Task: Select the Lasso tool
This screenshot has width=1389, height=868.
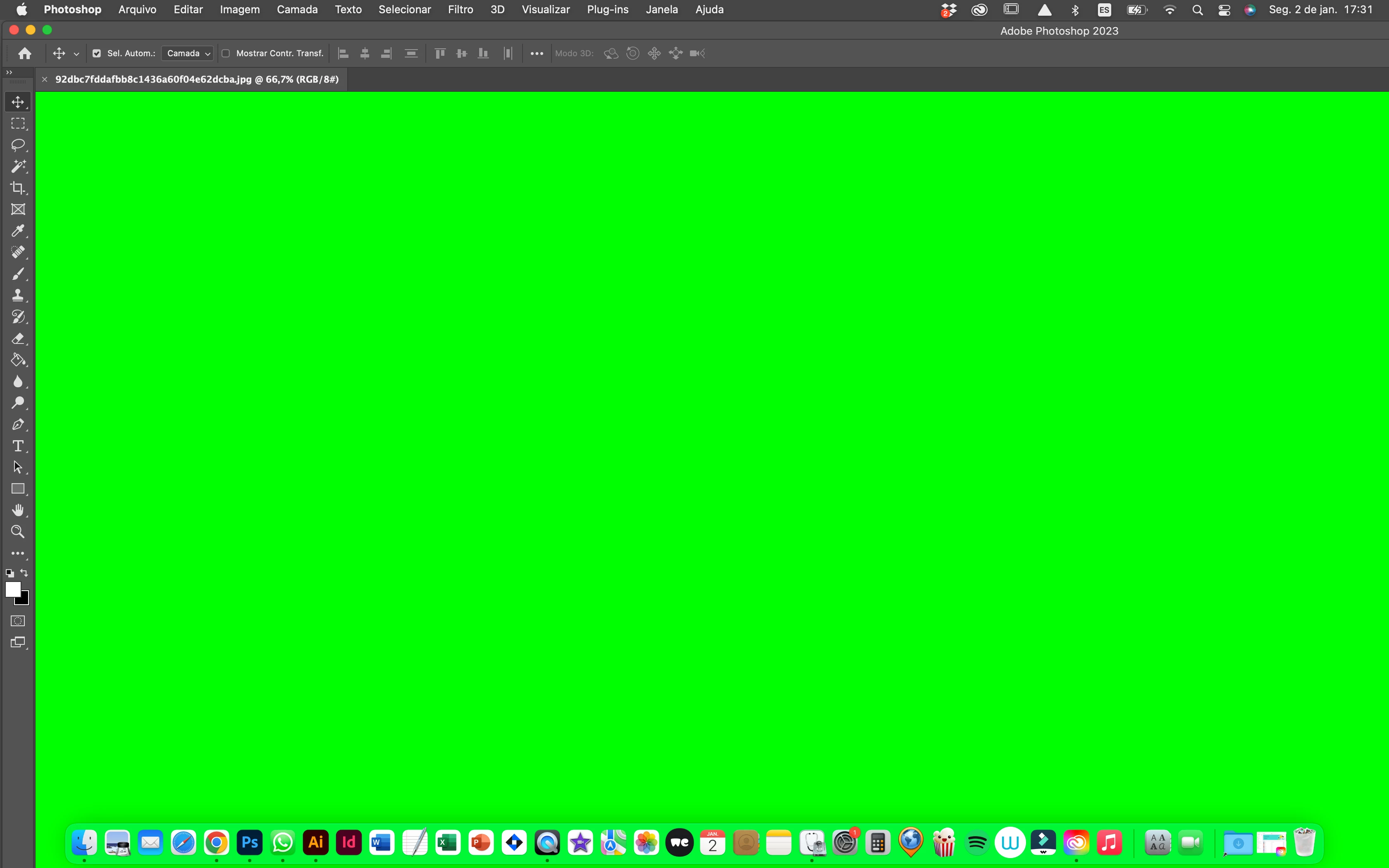Action: tap(18, 145)
